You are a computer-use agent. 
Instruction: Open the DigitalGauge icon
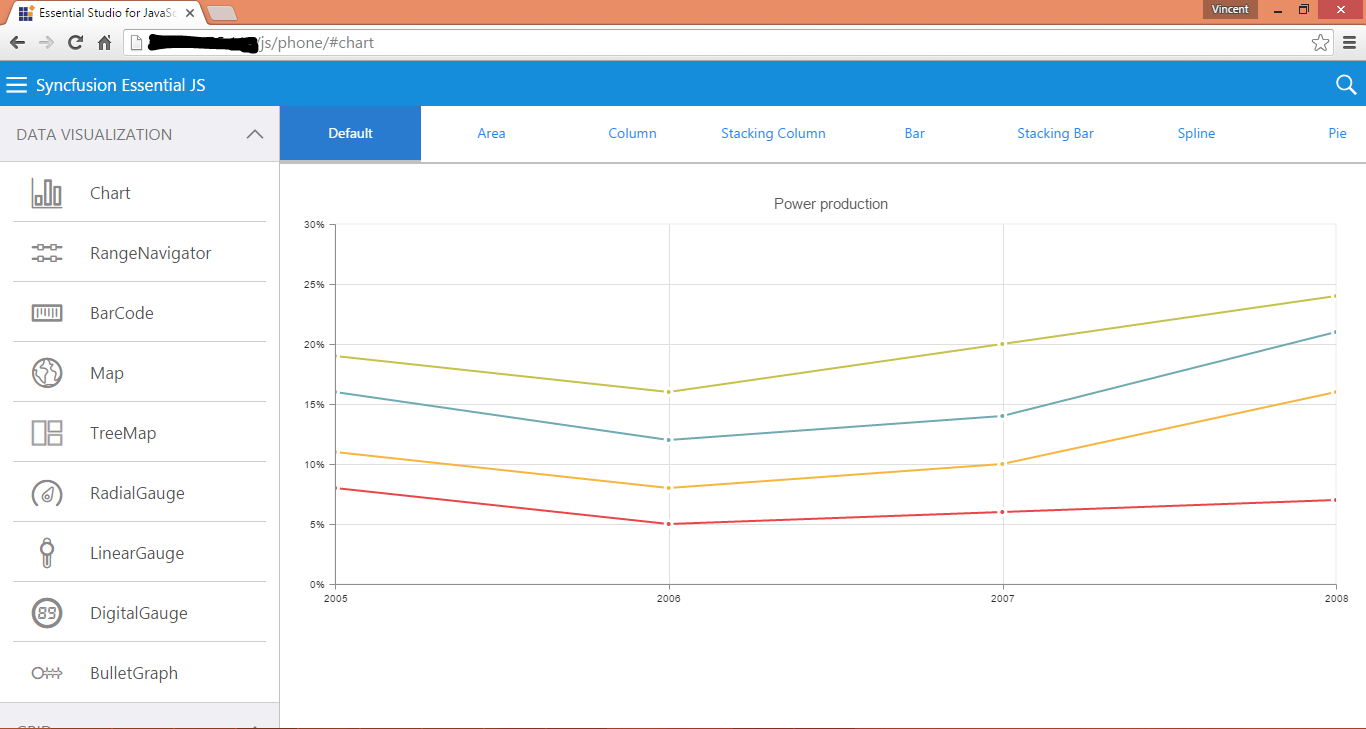(47, 613)
